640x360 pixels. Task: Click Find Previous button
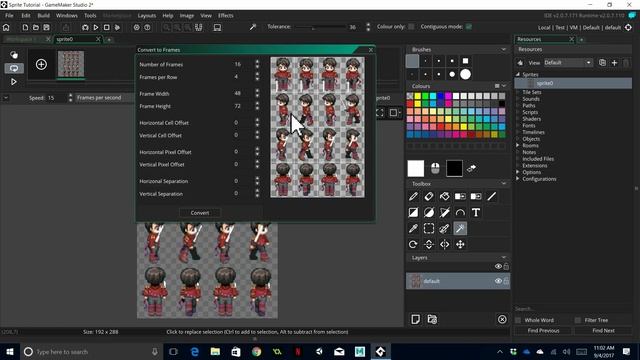[543, 331]
